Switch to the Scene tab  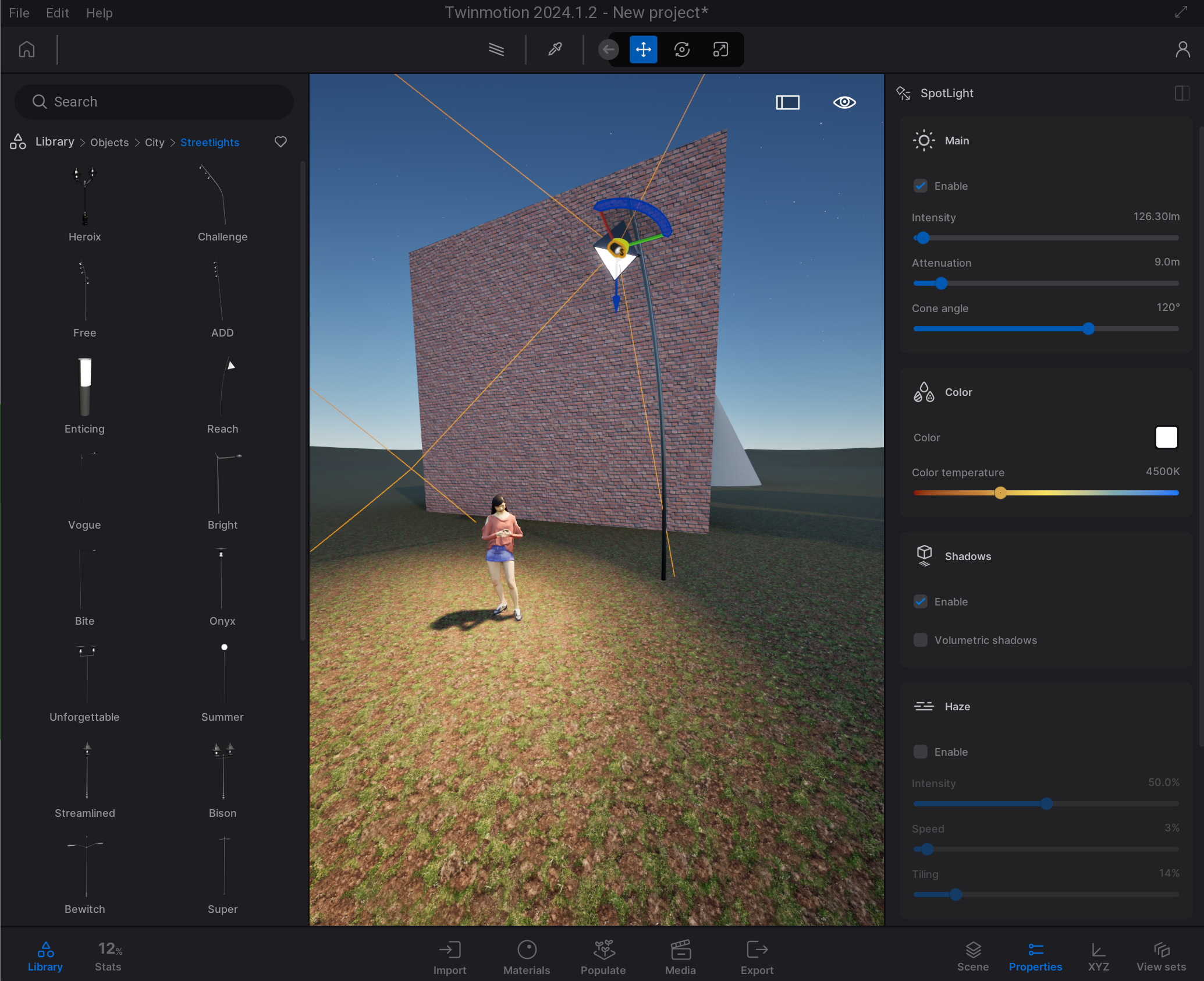click(973, 957)
